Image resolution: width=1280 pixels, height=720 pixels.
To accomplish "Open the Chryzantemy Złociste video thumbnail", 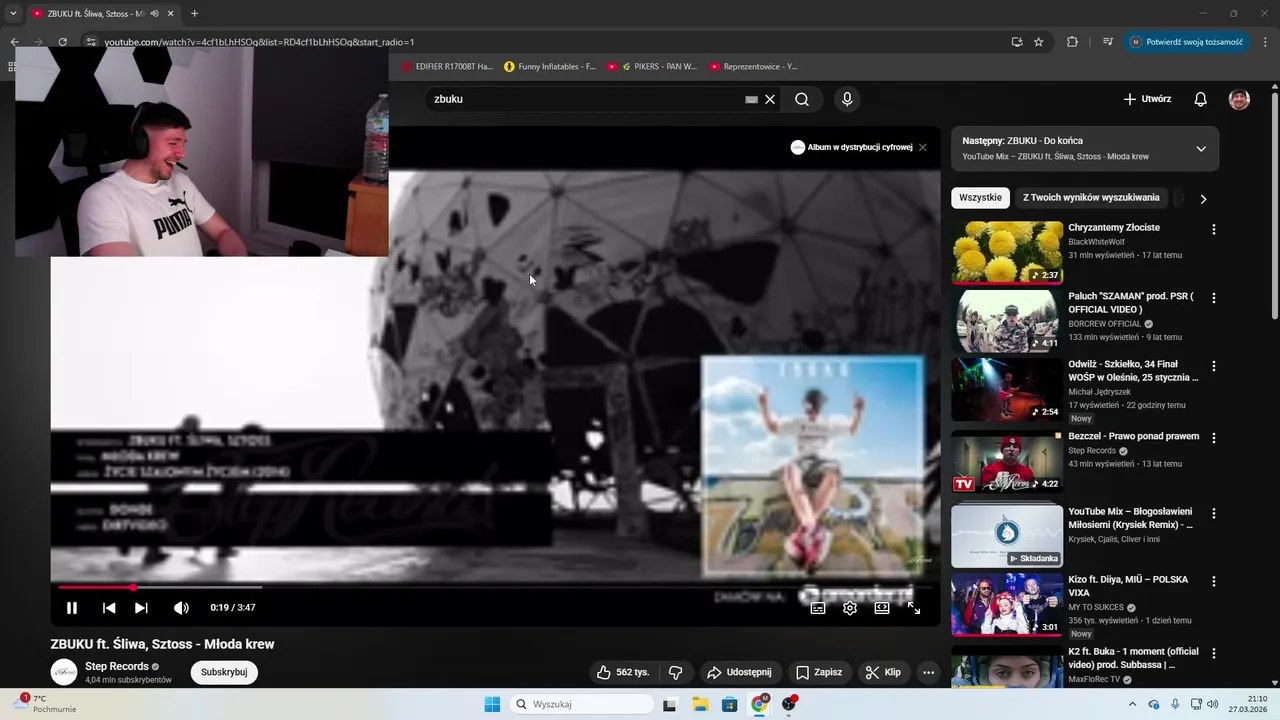I will (x=1007, y=253).
